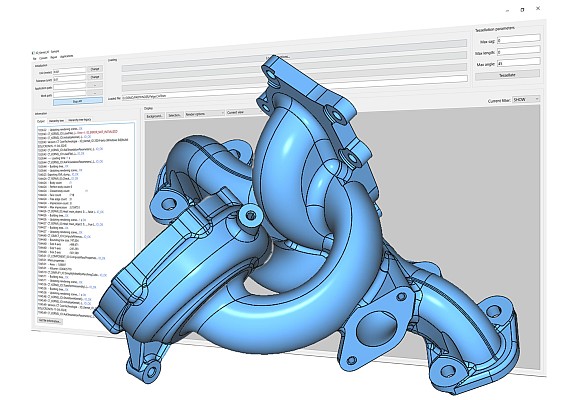Open the Convert menu
Screen dimensions: 578x400
[43, 58]
